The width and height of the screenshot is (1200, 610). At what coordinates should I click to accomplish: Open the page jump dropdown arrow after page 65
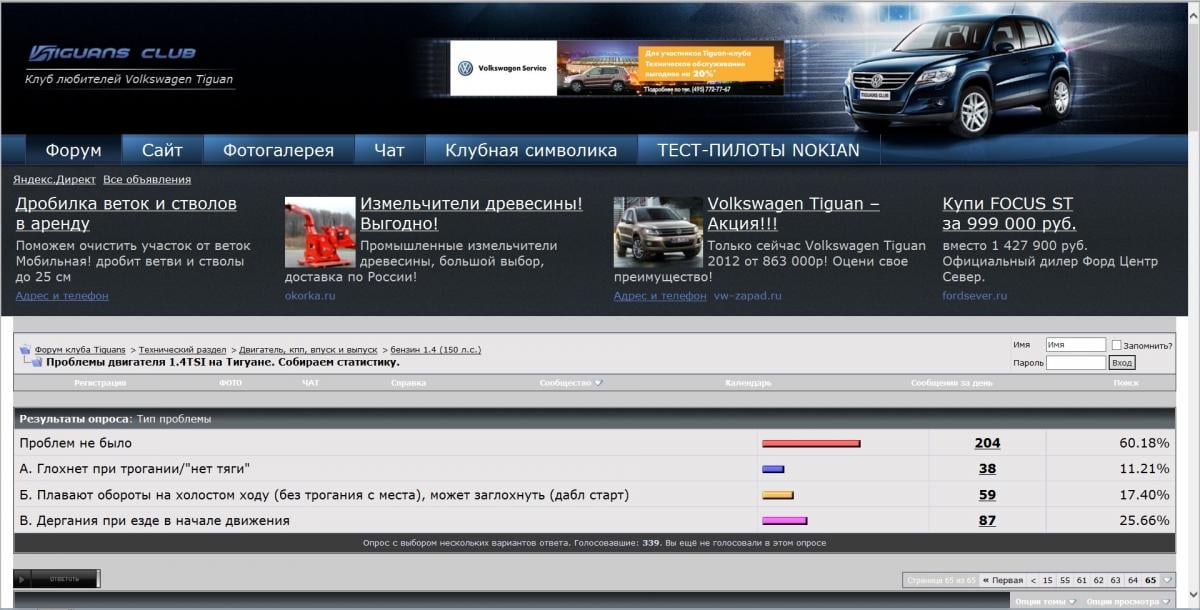click(x=1167, y=580)
